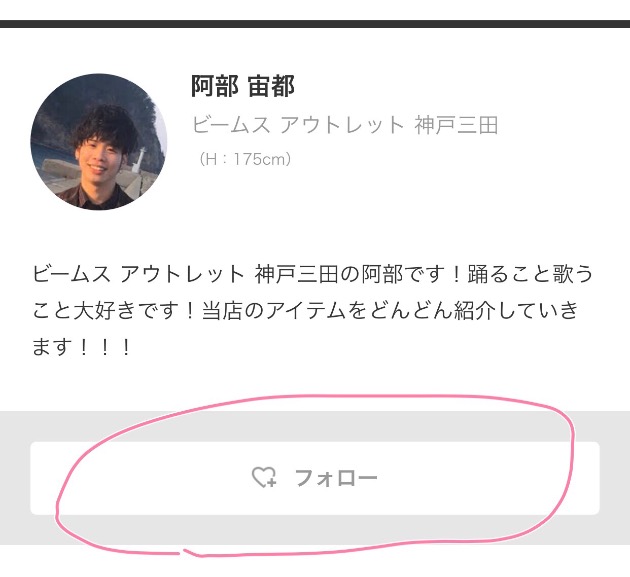Viewport: 630px width, 577px height.
Task: Click the white lighthouse in the avatar photo
Action: pos(141,160)
